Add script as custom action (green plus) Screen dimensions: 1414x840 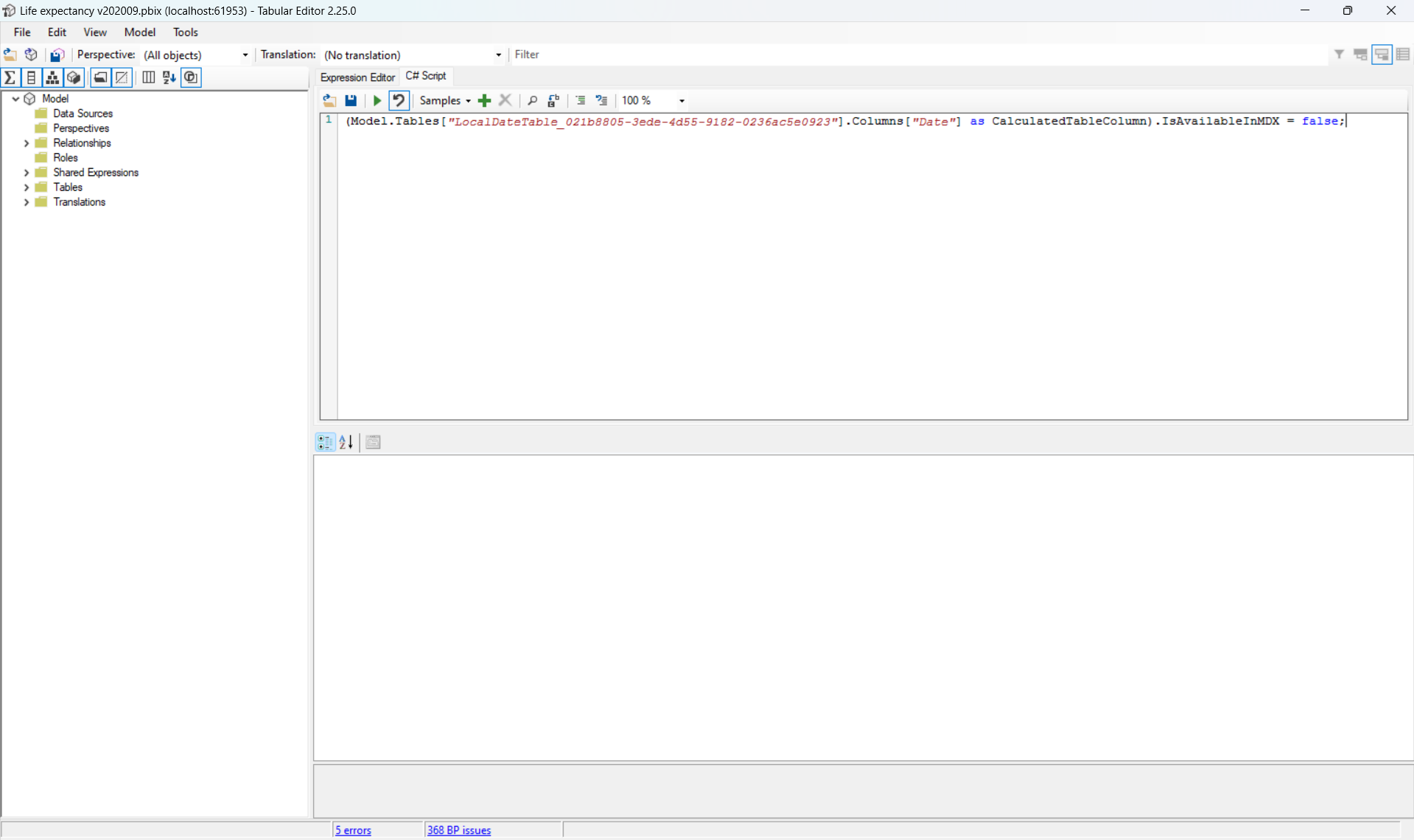[484, 100]
